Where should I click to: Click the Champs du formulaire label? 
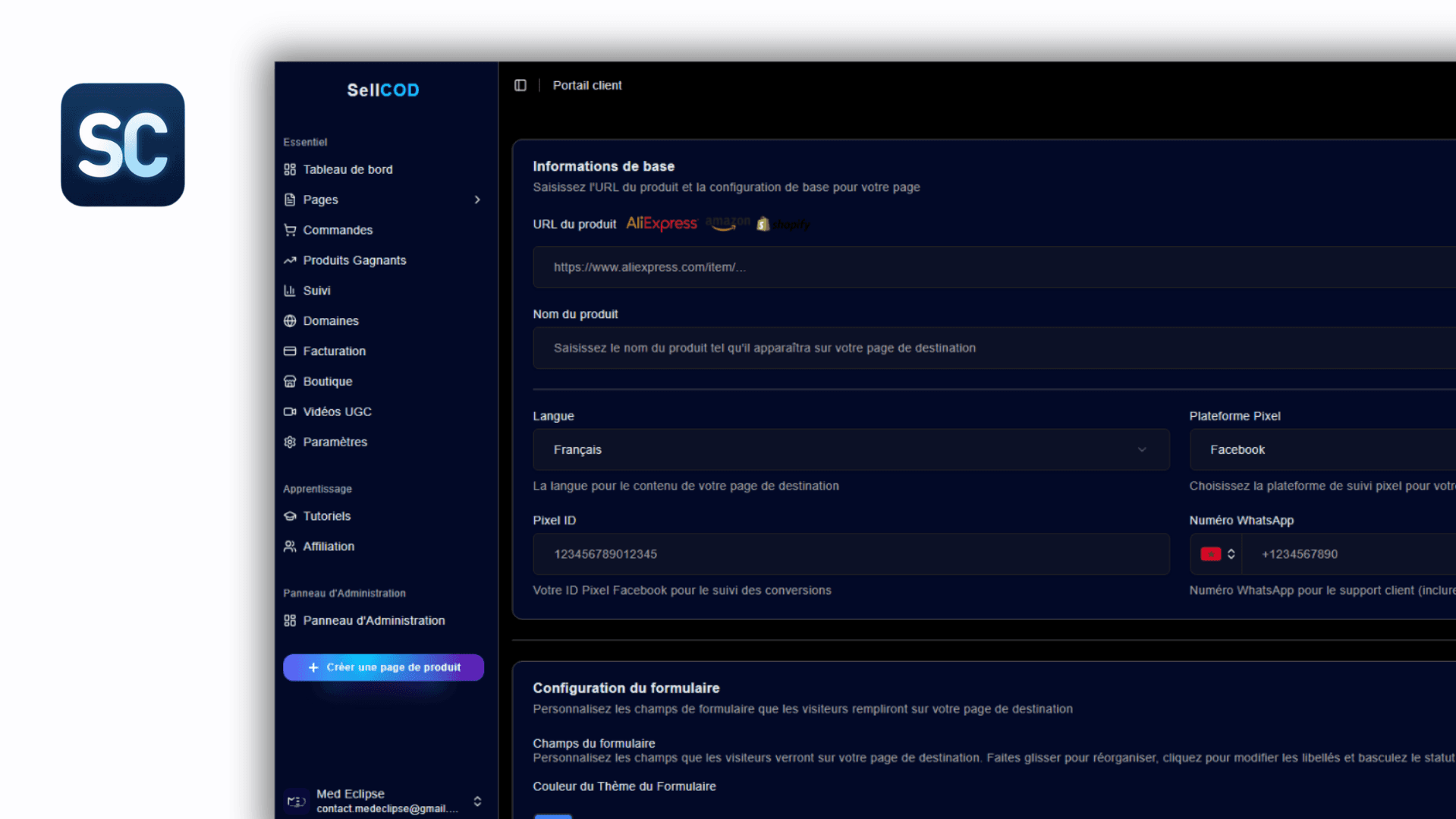(593, 743)
